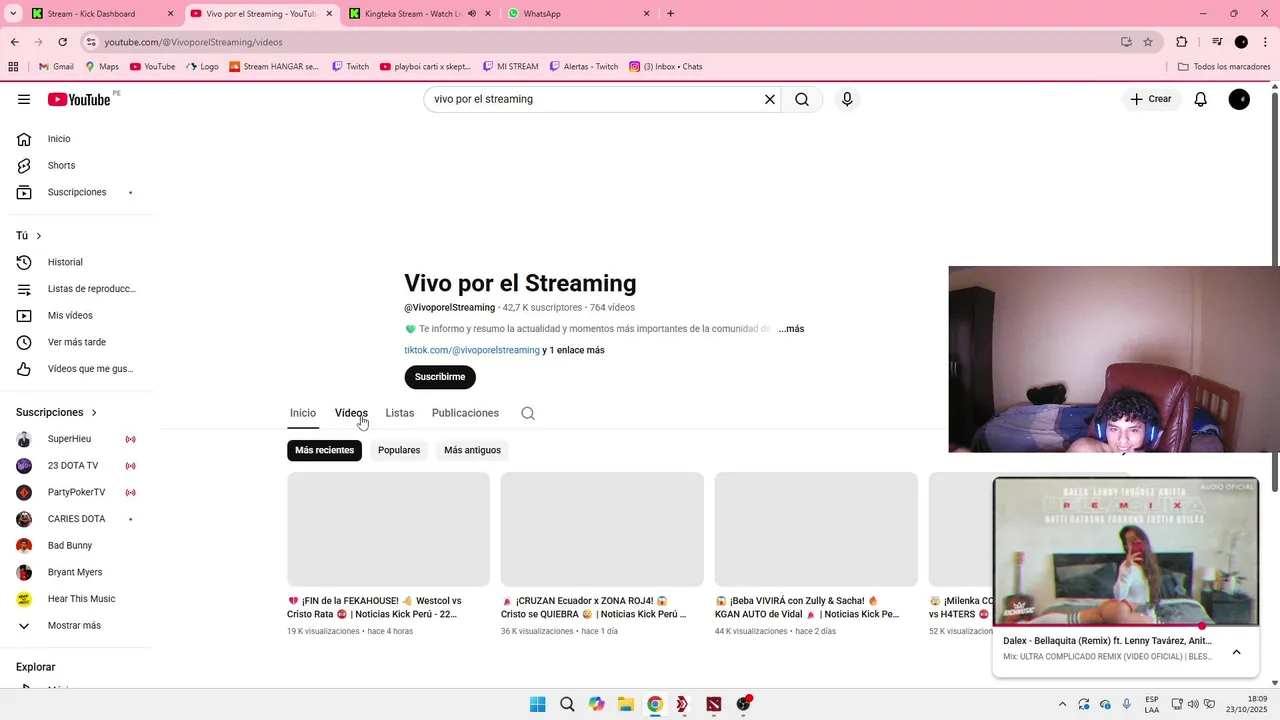
Task: Open YouTube account avatar menu
Action: click(1239, 99)
